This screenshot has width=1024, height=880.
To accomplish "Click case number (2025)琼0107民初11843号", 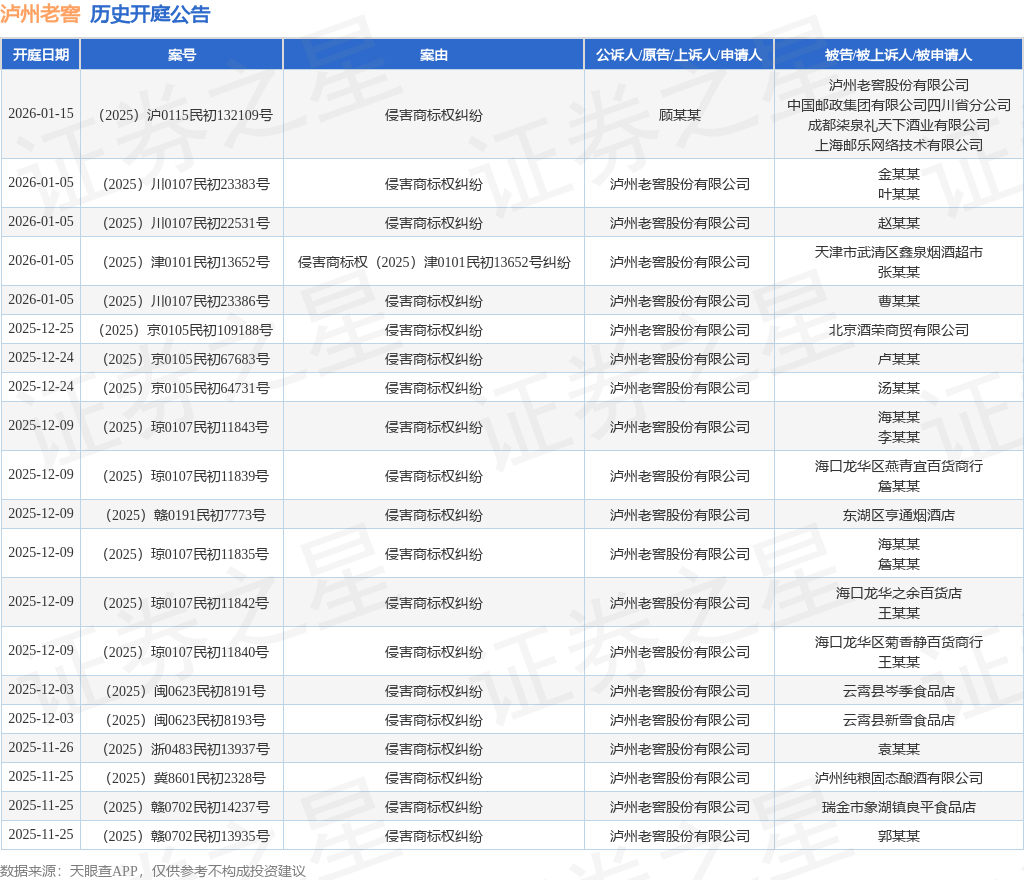I will (185, 427).
